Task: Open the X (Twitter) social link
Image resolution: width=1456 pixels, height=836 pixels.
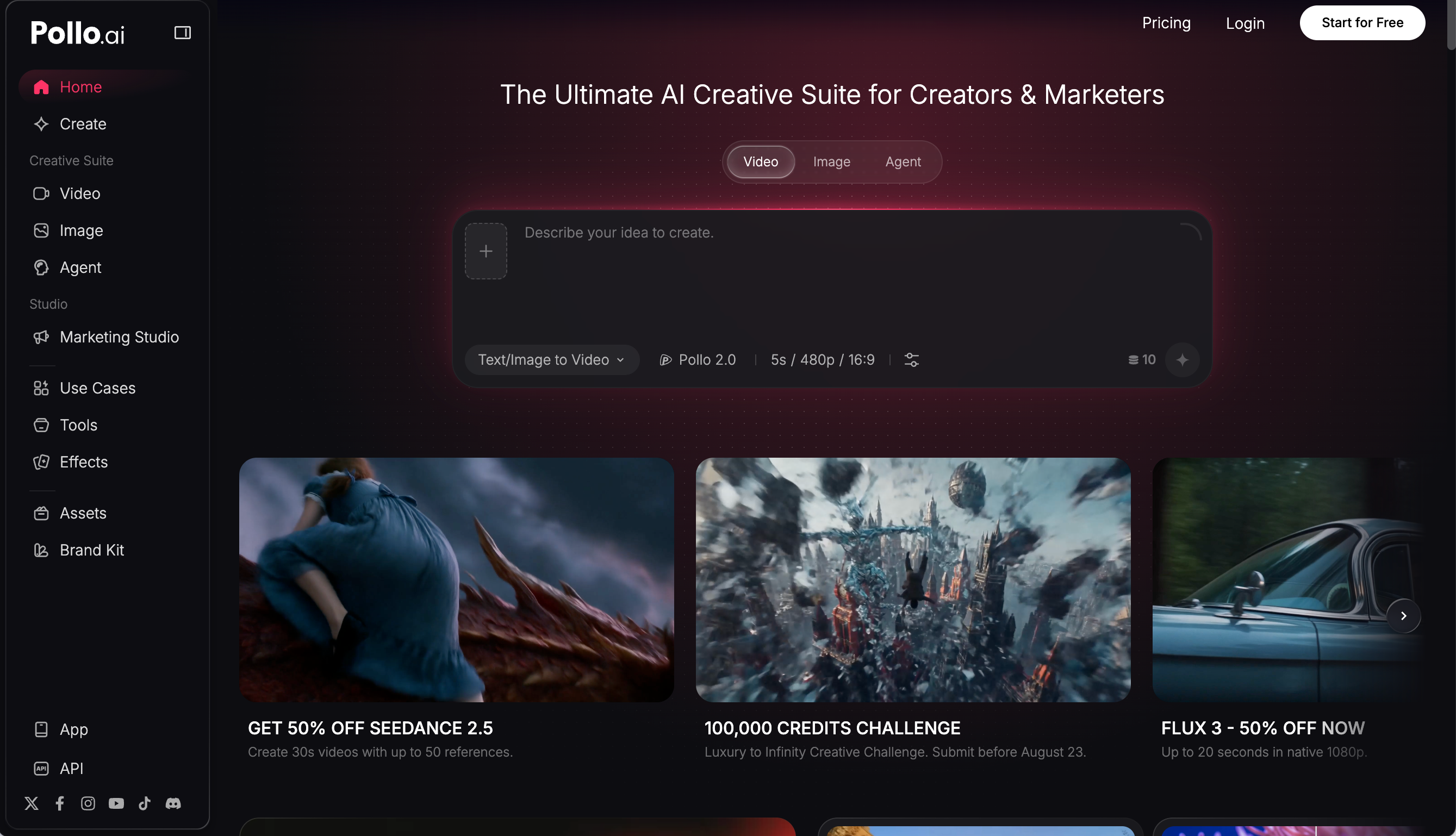Action: (32, 803)
